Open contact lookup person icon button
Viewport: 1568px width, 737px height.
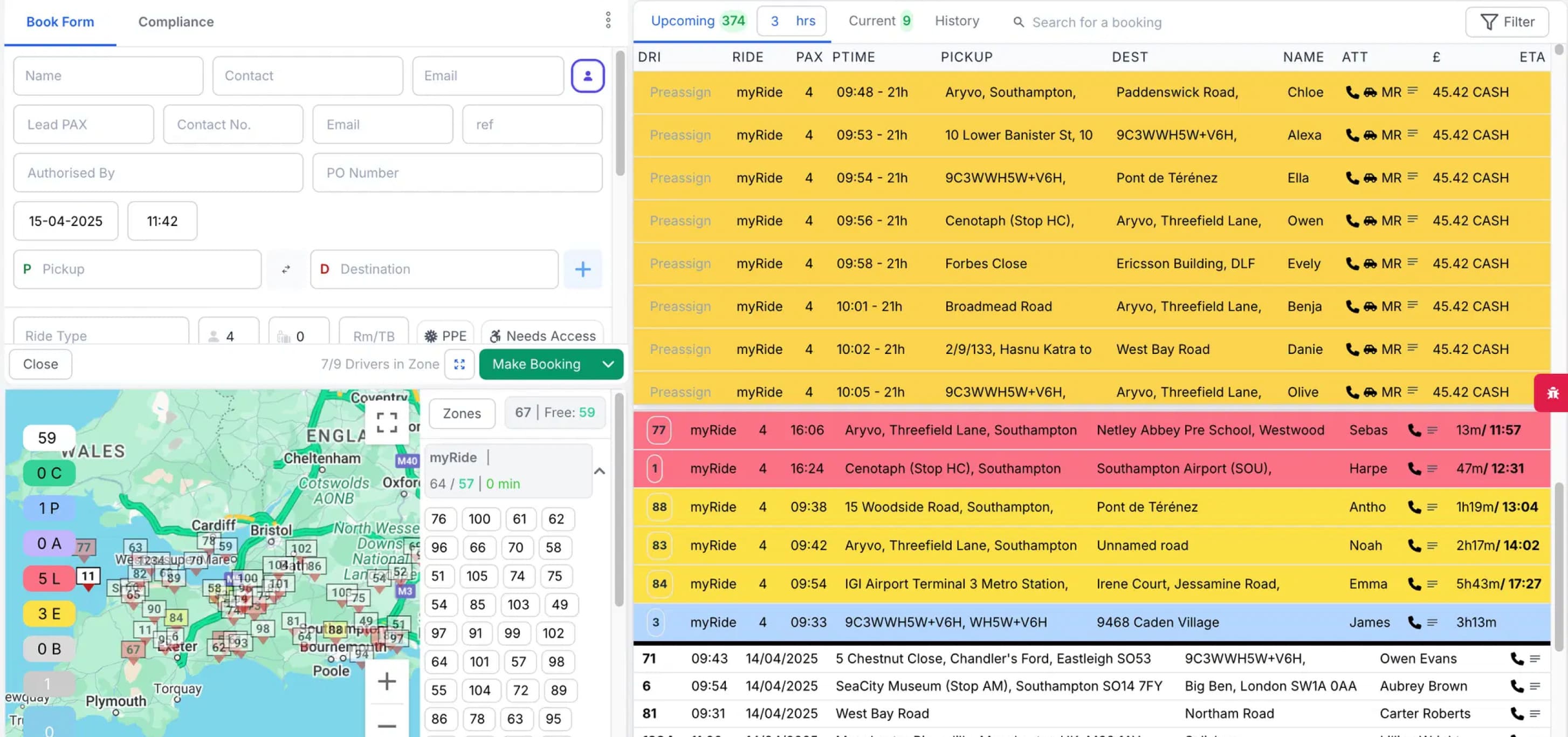click(587, 76)
